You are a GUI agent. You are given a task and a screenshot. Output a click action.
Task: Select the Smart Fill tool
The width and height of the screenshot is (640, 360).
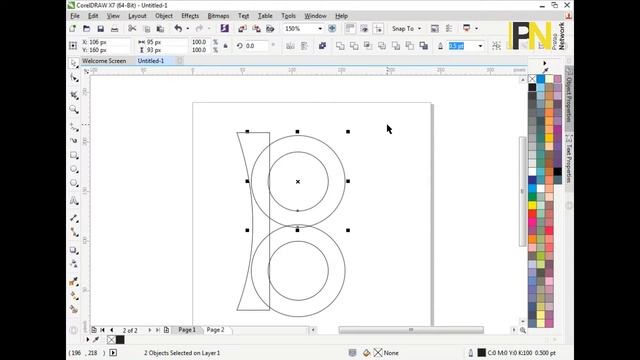74,309
